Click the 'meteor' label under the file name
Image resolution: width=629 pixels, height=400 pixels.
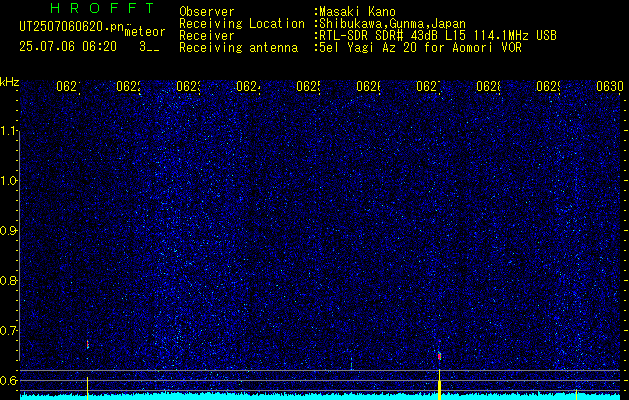click(x=145, y=32)
